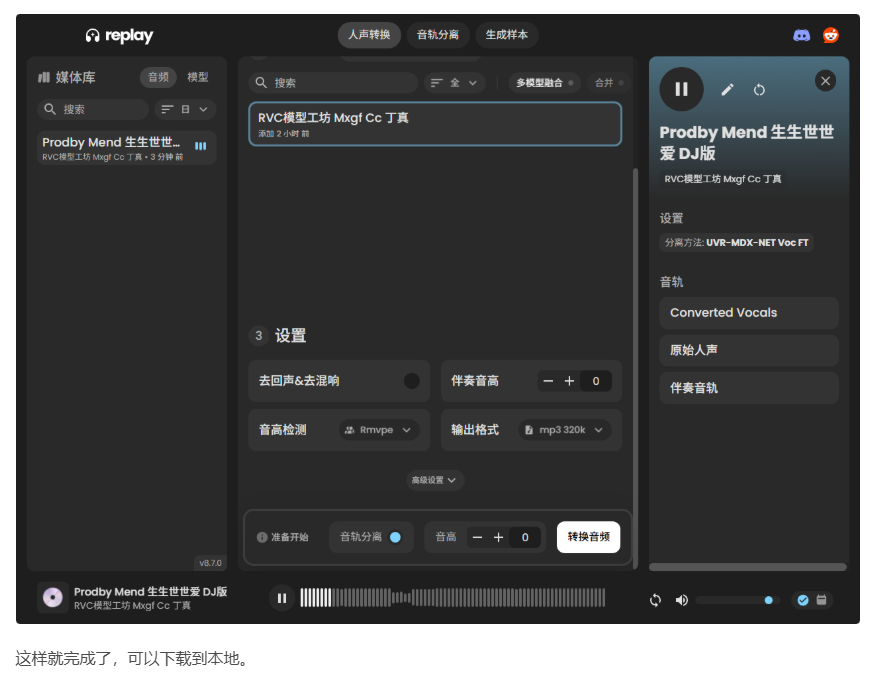This screenshot has width=877, height=674.
Task: Click the info icon by 准备开始
Action: [262, 537]
